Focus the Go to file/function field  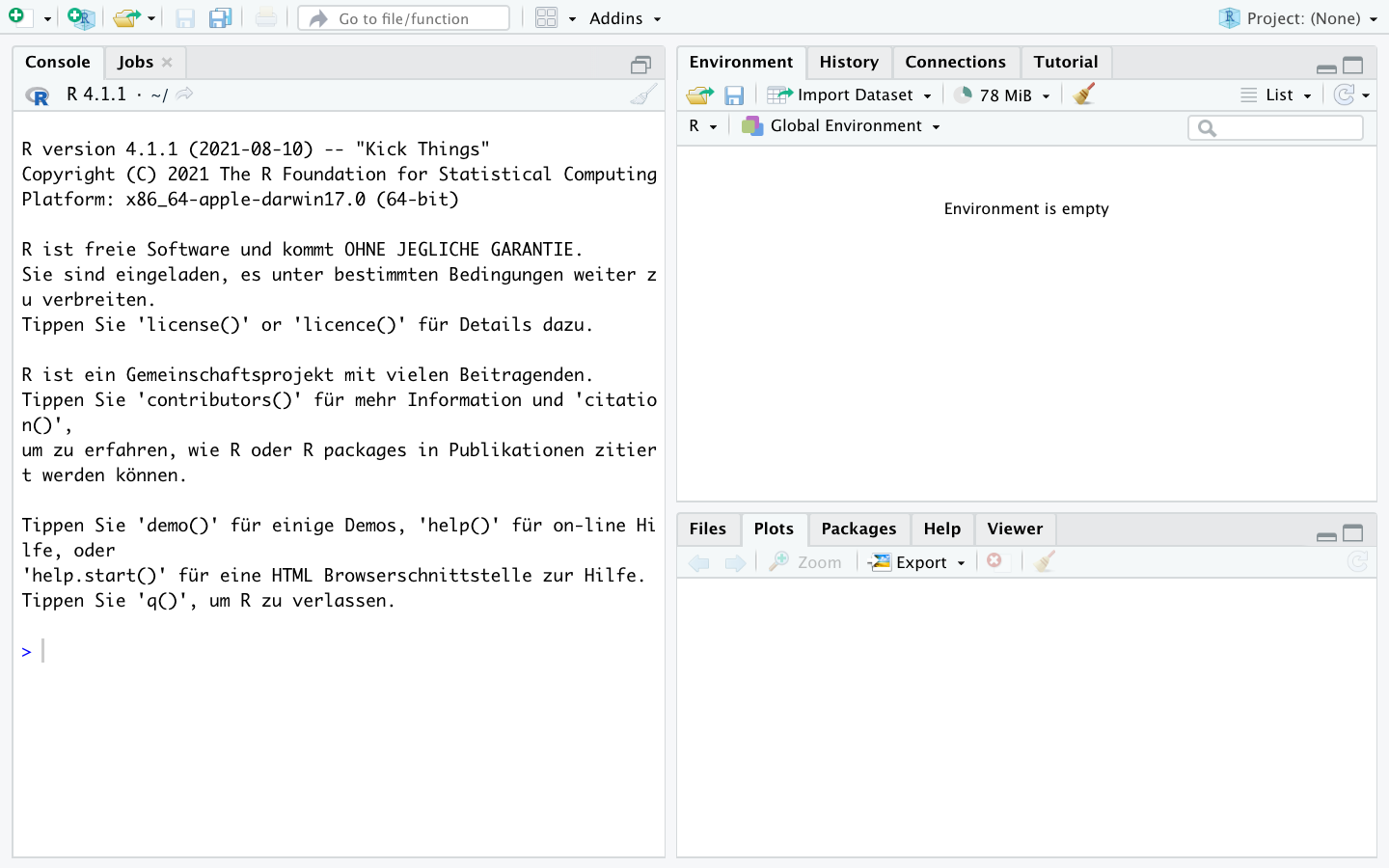(x=404, y=18)
